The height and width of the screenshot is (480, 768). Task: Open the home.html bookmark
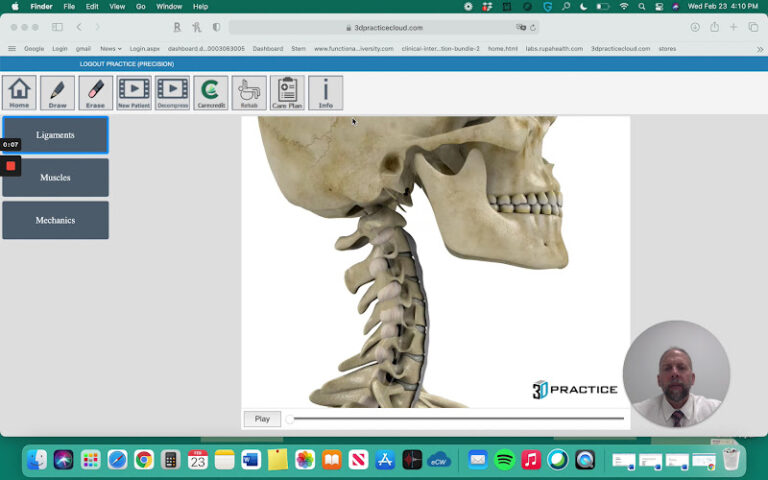click(x=503, y=48)
